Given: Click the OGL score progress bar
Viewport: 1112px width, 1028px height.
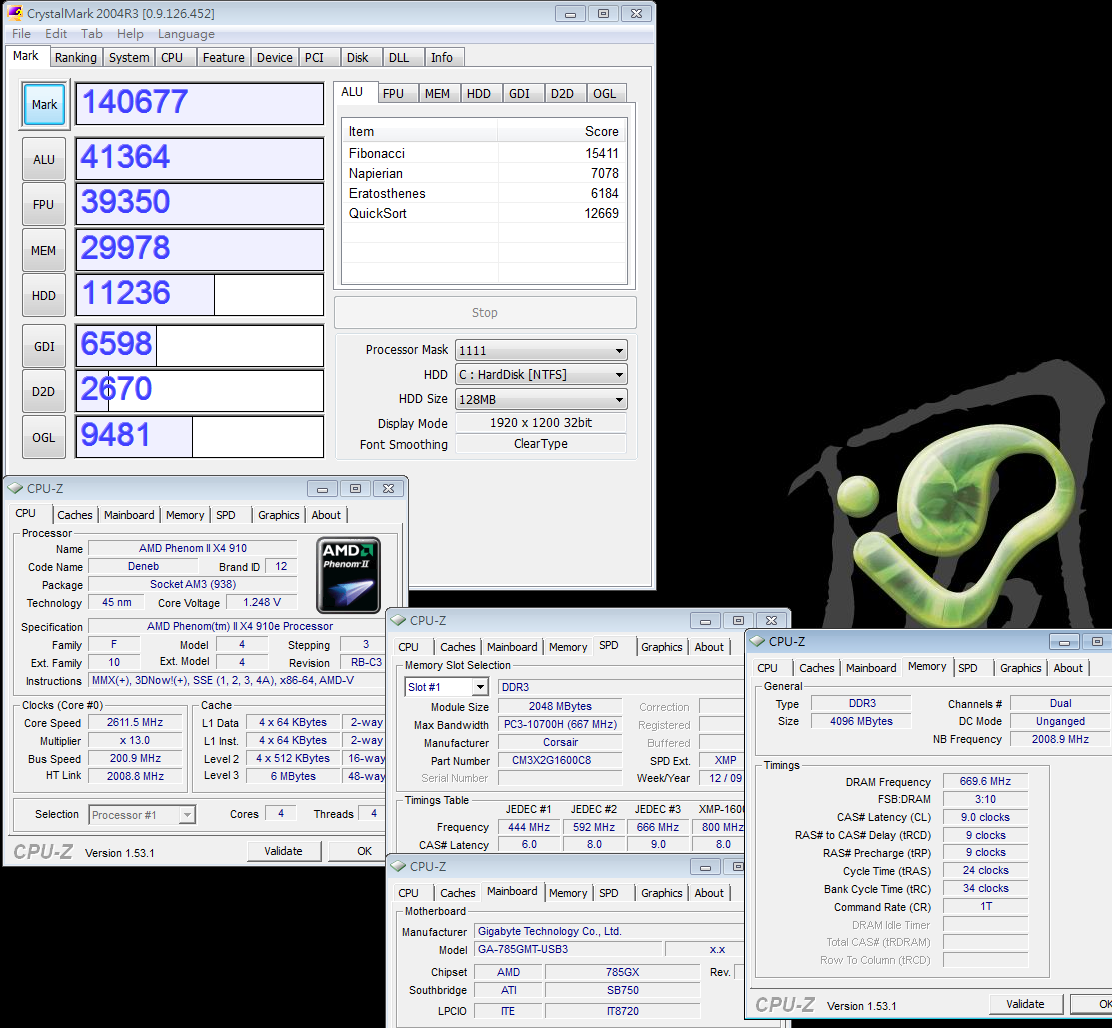Looking at the screenshot, I should tap(199, 436).
